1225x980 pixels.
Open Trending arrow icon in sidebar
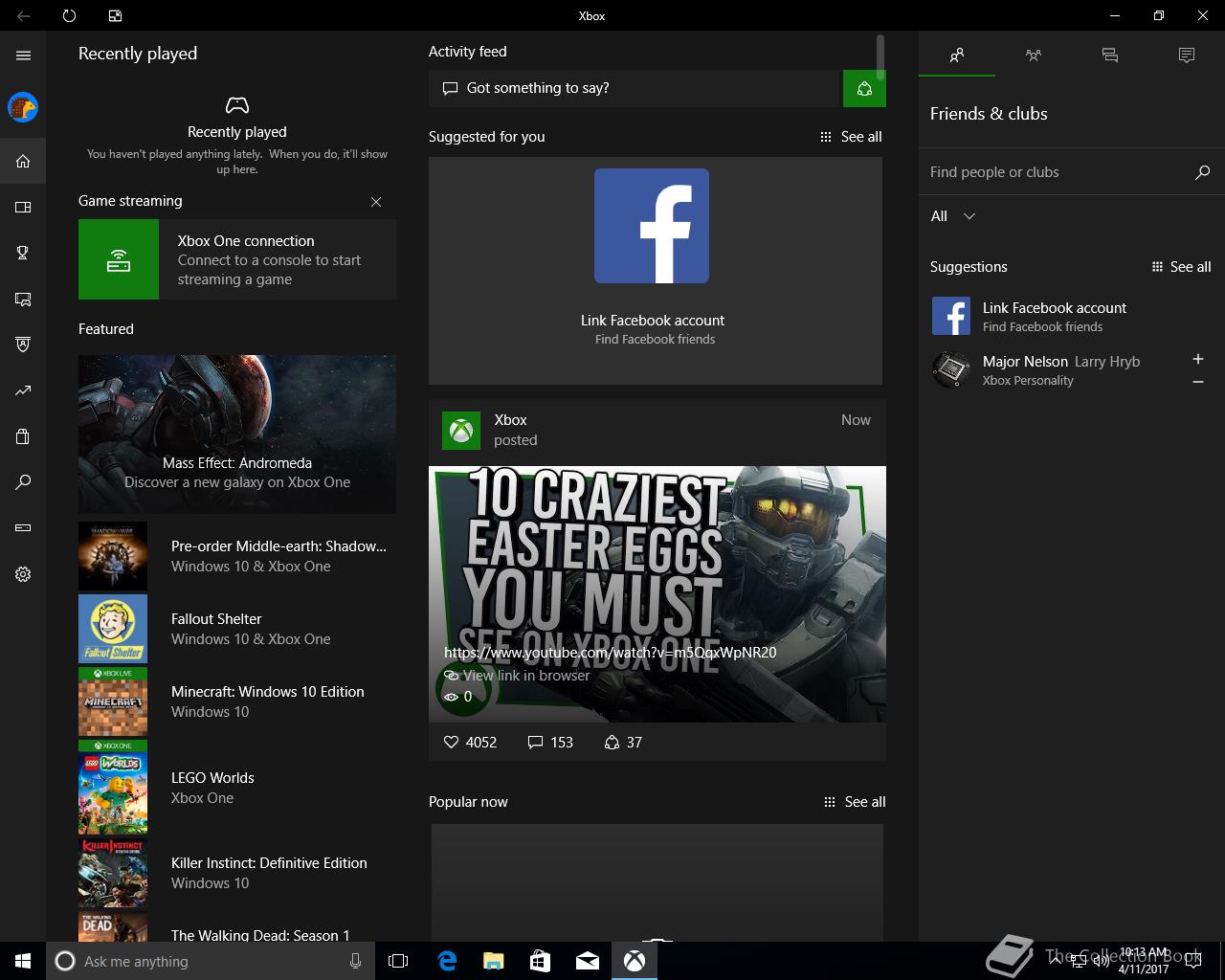pos(23,390)
